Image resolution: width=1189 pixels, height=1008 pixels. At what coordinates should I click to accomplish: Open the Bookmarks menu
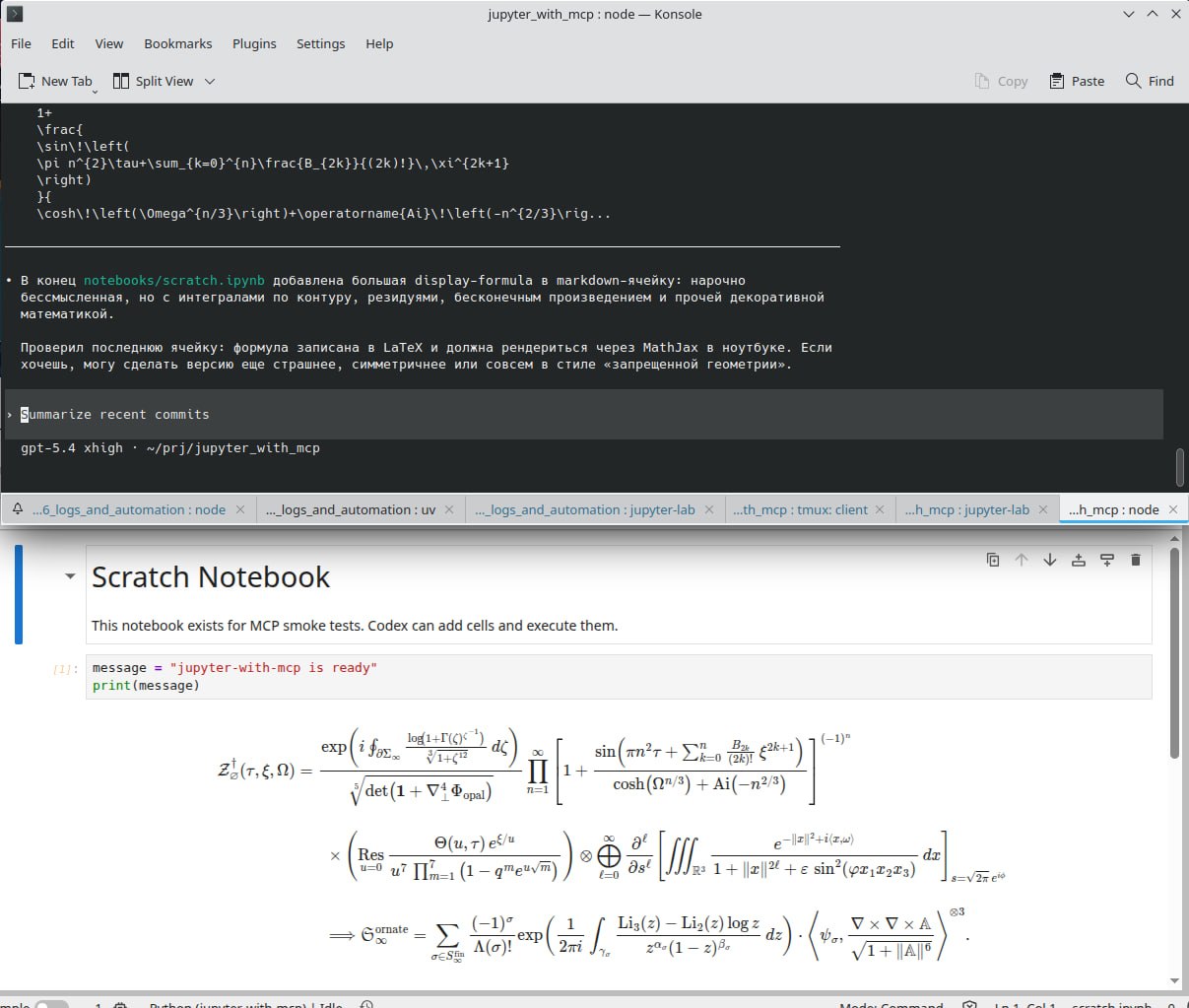point(177,43)
